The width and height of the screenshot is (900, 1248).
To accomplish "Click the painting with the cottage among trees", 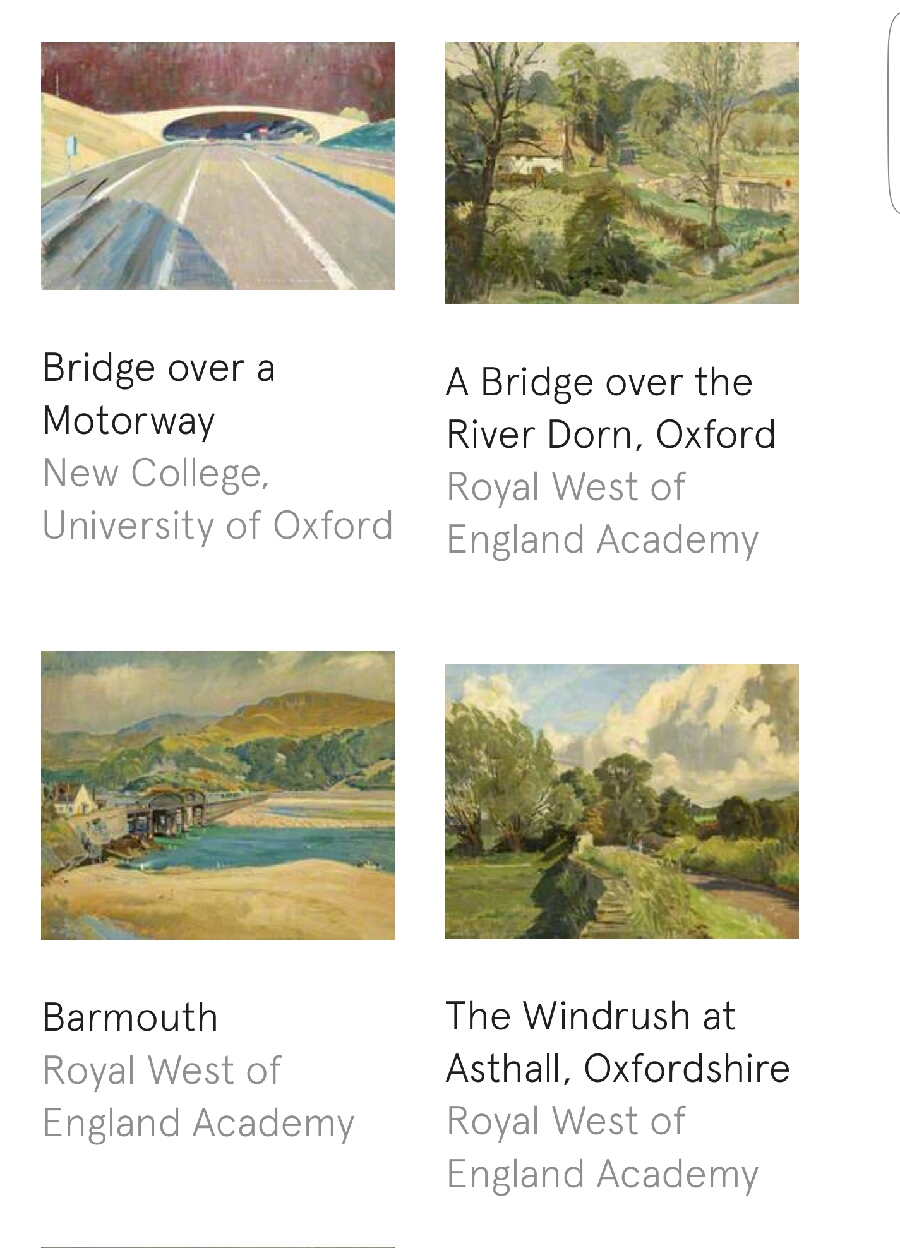I will pyautogui.click(x=621, y=172).
